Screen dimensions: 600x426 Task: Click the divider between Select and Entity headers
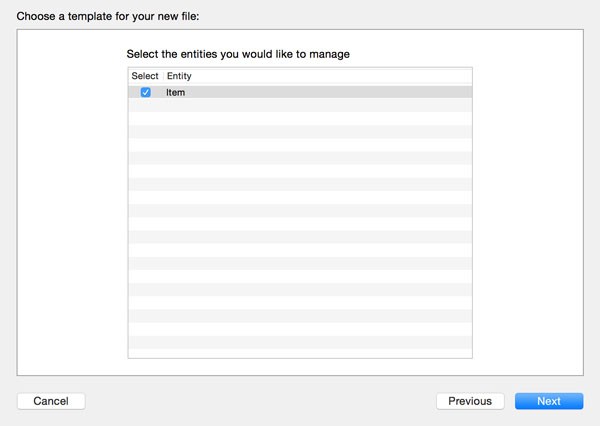click(163, 76)
